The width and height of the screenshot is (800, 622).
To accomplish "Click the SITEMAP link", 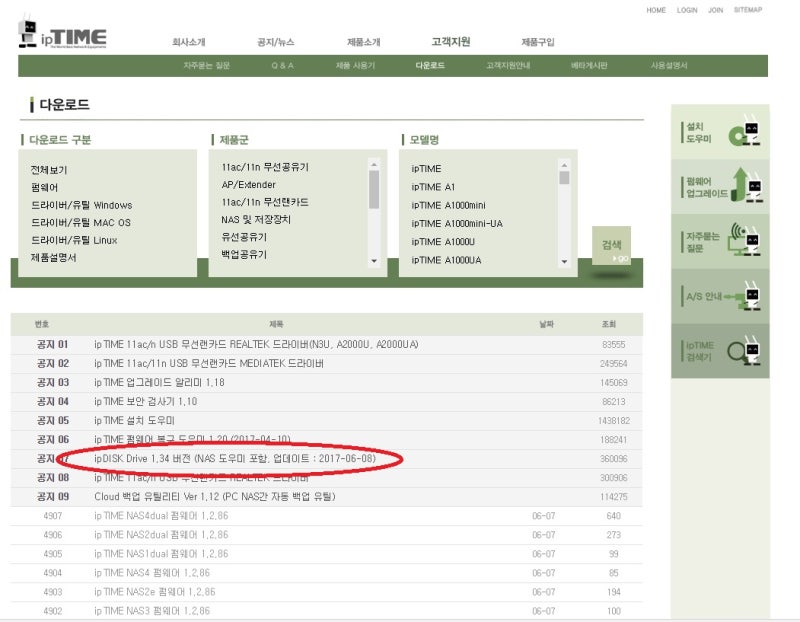I will pyautogui.click(x=748, y=10).
